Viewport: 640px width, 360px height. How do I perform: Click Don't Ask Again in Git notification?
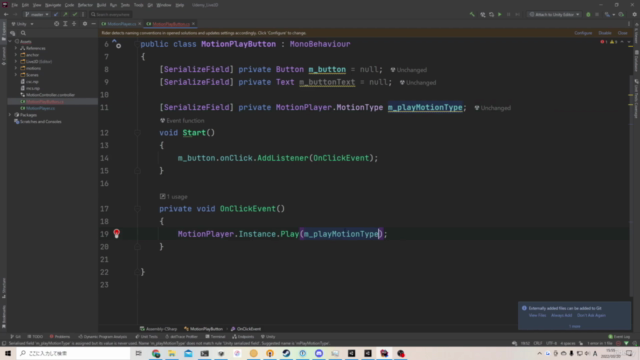click(x=591, y=316)
